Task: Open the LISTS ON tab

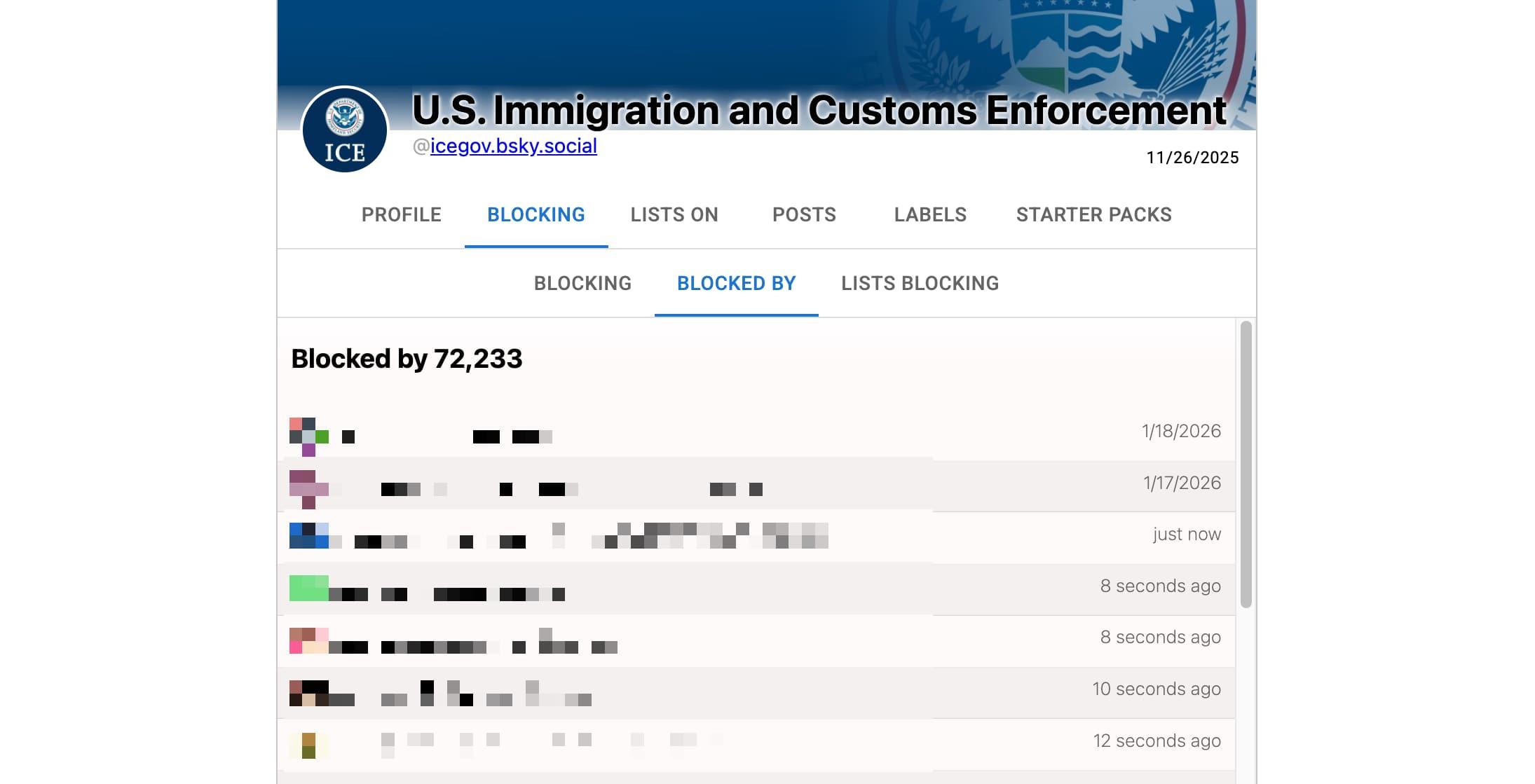Action: 674,214
